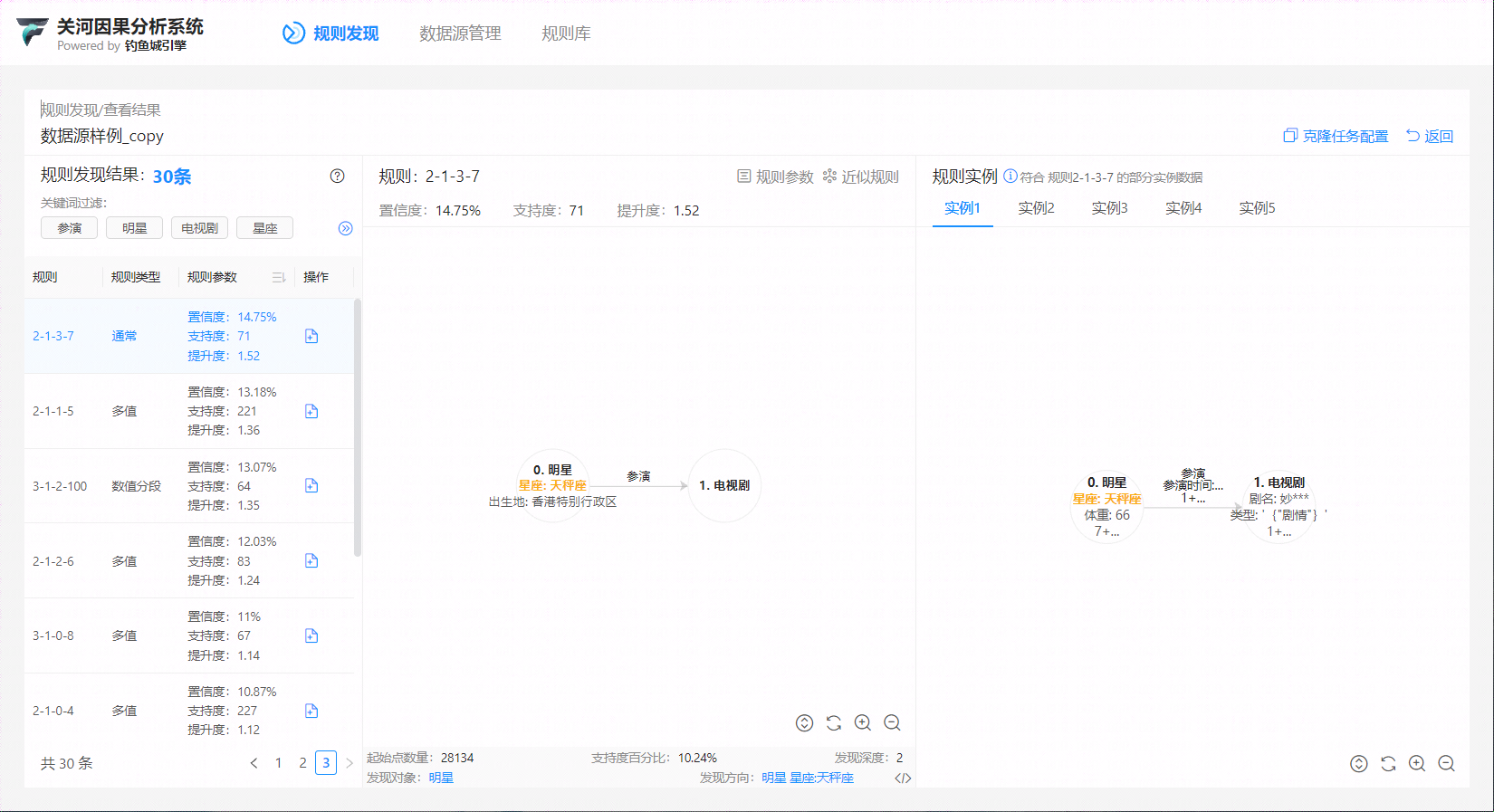1494x812 pixels.
Task: Click the info icon next to 规则实例
Action: coord(1010,176)
